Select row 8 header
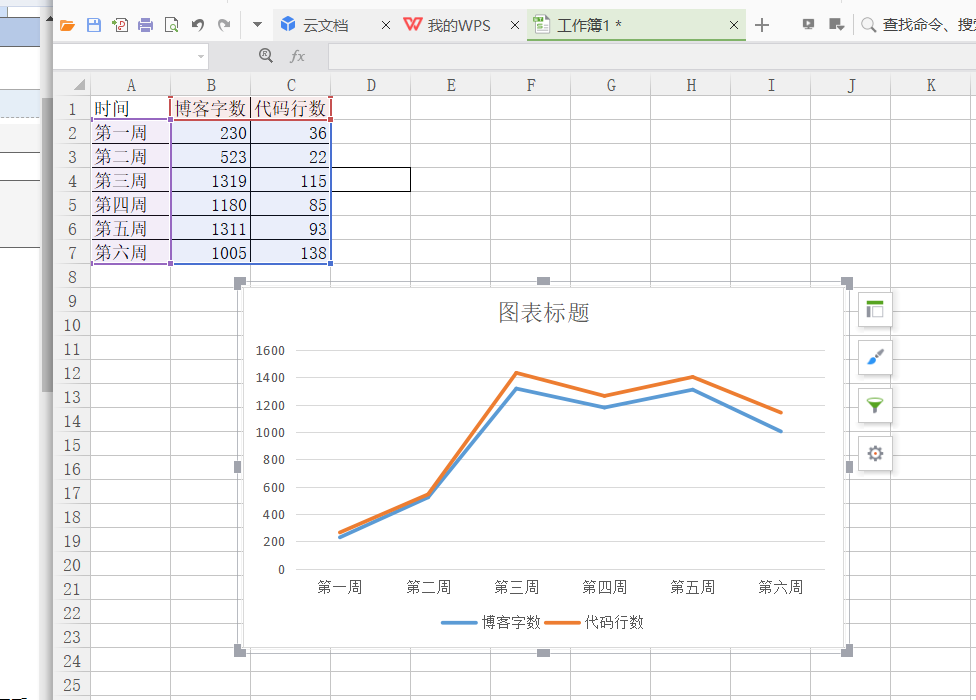Image resolution: width=976 pixels, height=700 pixels. 72,277
